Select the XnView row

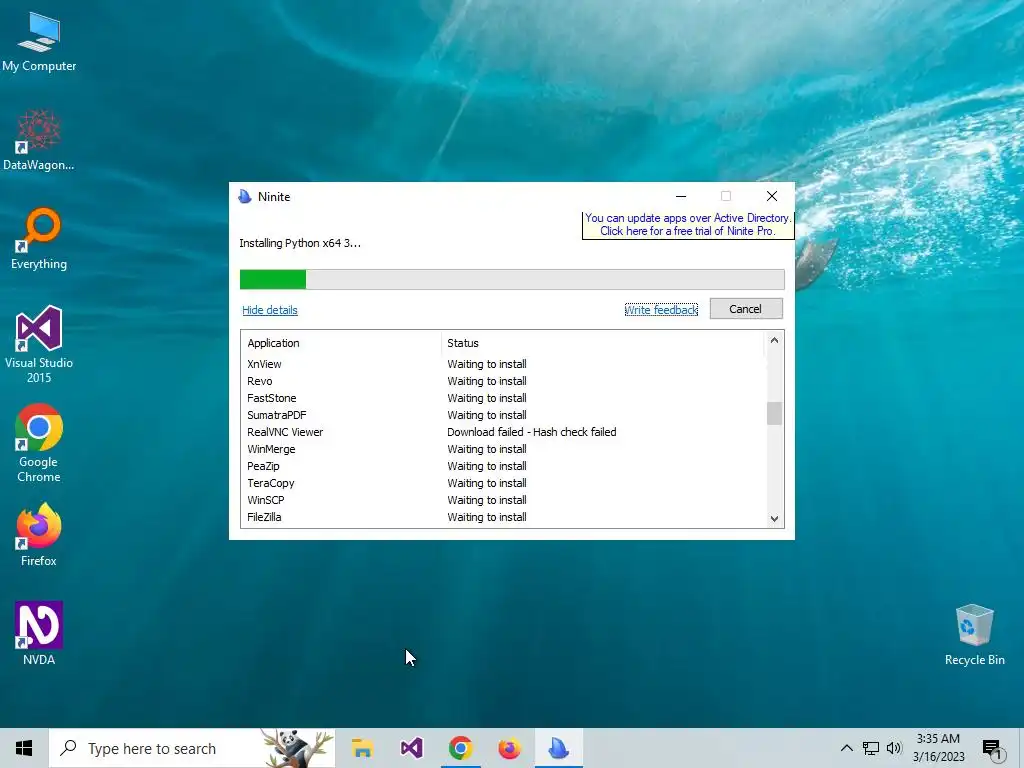(x=503, y=364)
